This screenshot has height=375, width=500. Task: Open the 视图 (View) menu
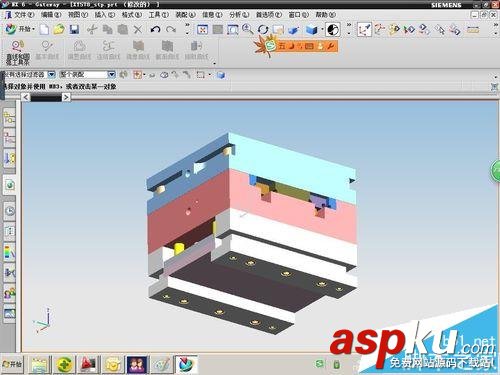pos(78,15)
